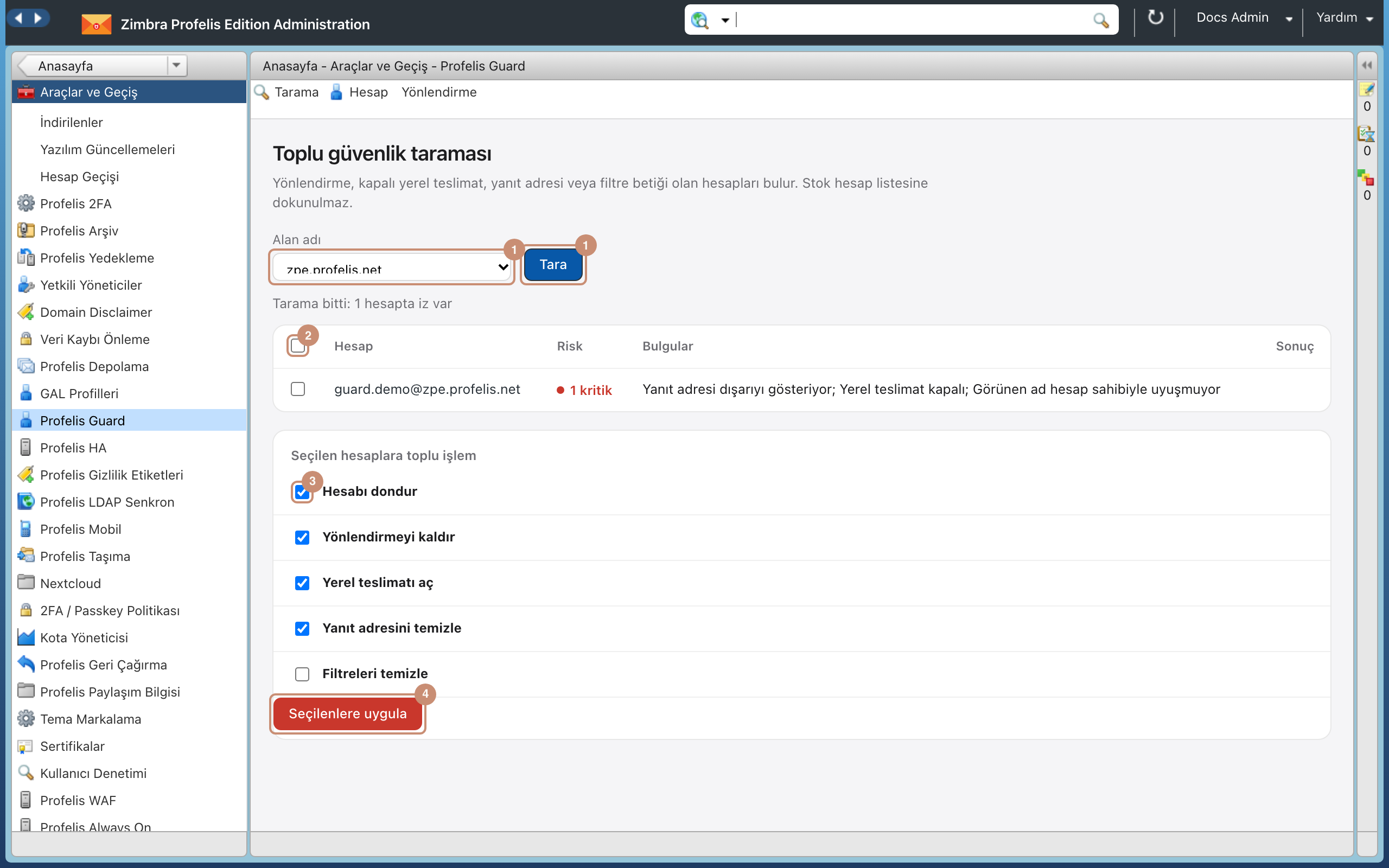Uncheck Yanıt adresini temizle option
The height and width of the screenshot is (868, 1389).
302,629
